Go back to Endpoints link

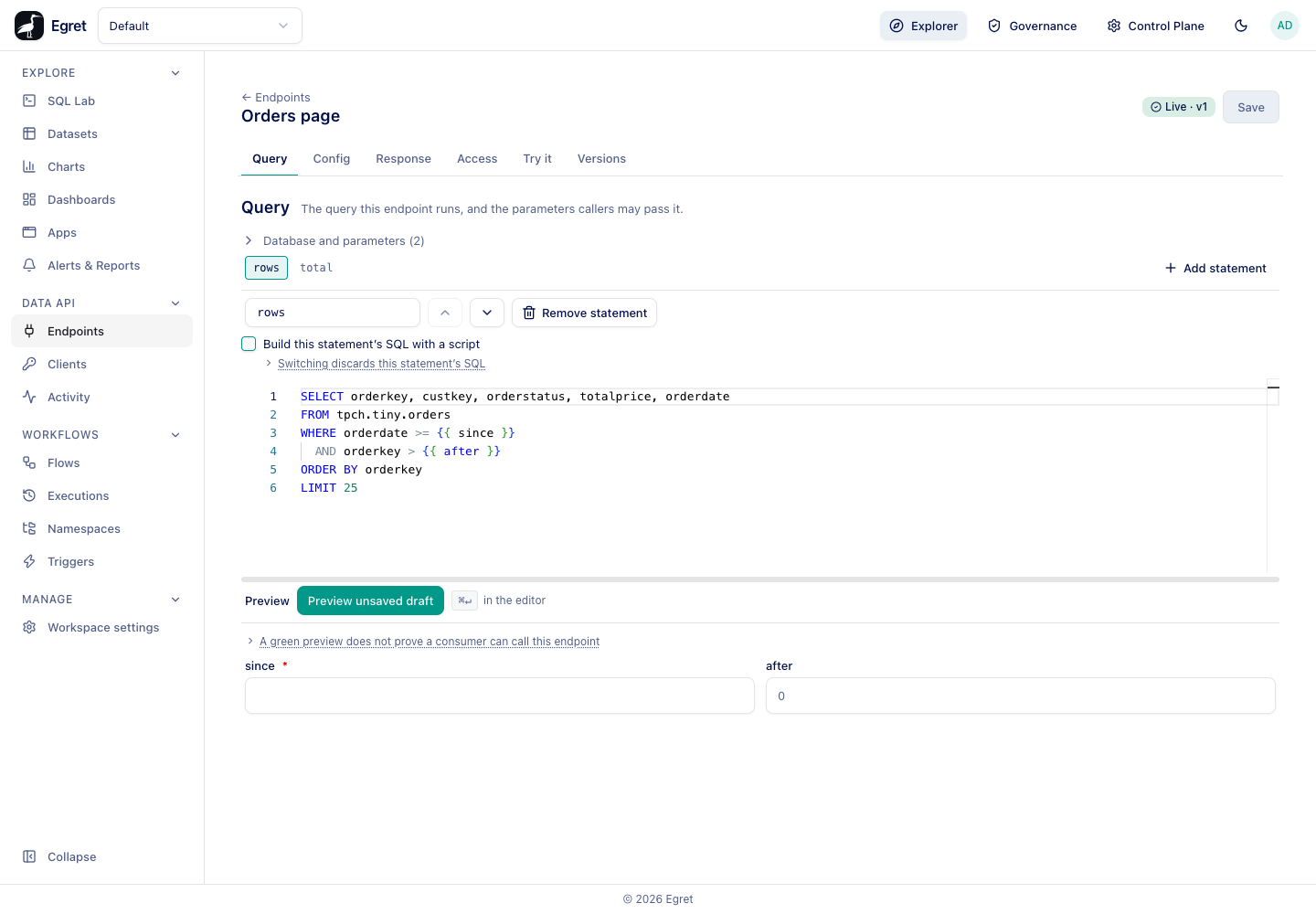point(276,97)
